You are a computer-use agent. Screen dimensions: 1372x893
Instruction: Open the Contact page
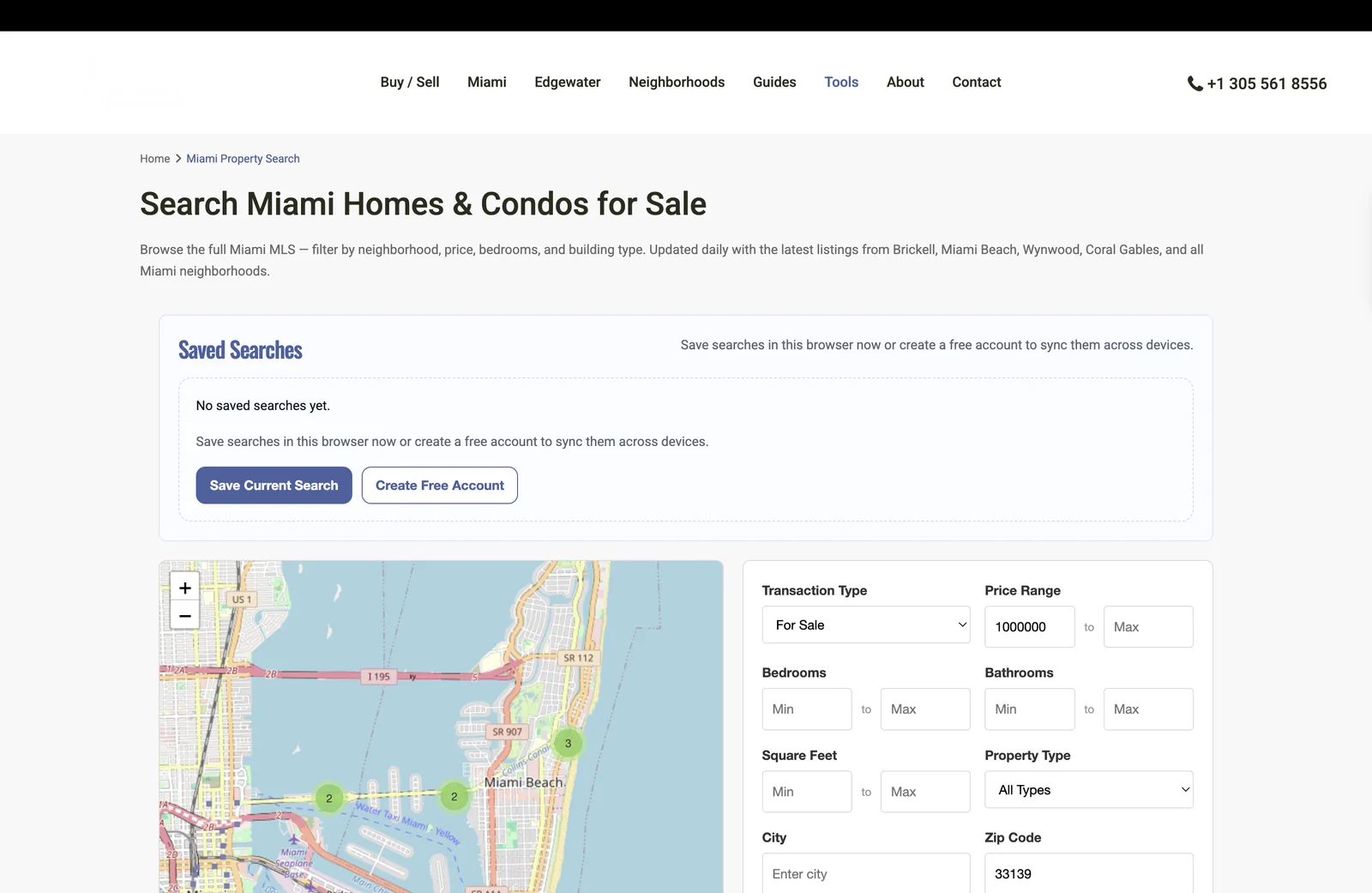tap(977, 82)
